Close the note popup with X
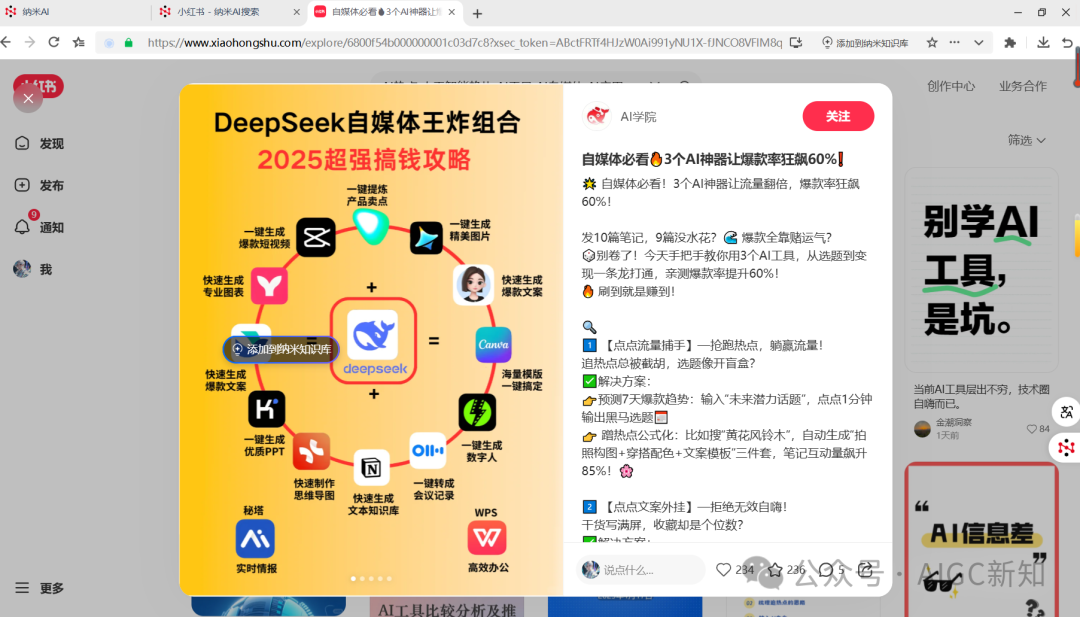1080x617 pixels. (x=28, y=98)
